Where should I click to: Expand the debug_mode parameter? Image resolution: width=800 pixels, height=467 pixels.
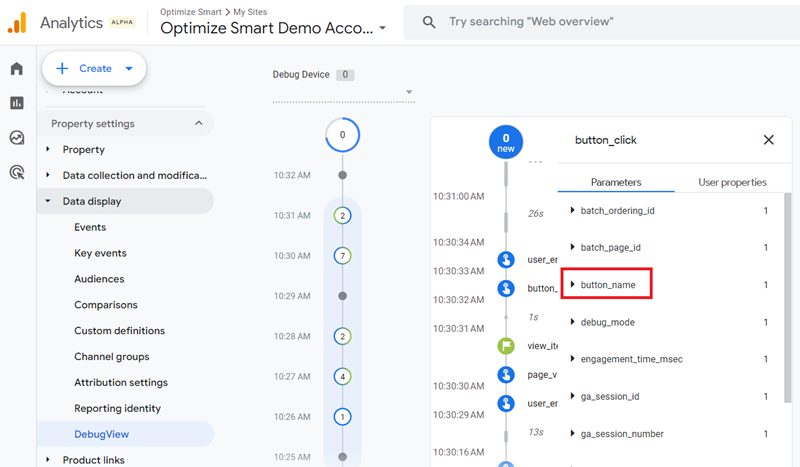click(x=572, y=322)
